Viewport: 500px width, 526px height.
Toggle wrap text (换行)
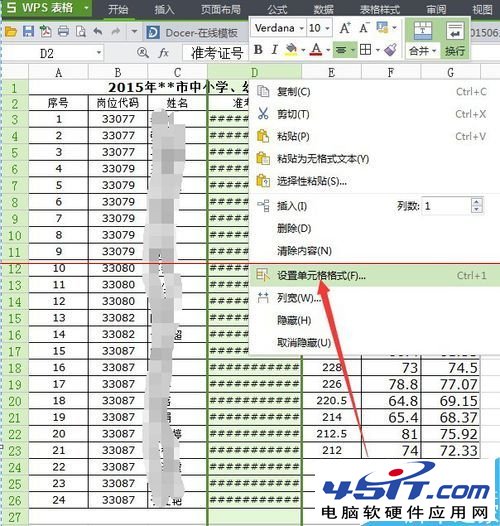click(x=455, y=39)
